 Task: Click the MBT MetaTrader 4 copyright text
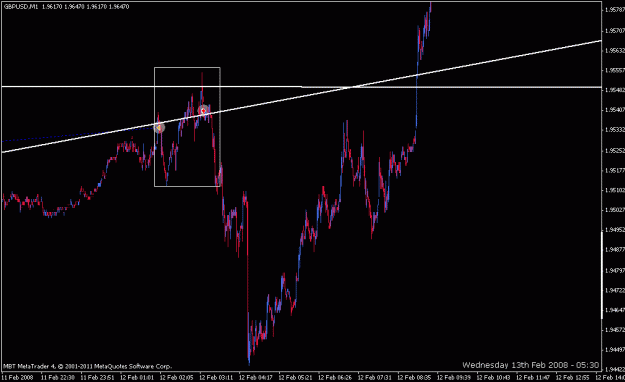coord(88,366)
